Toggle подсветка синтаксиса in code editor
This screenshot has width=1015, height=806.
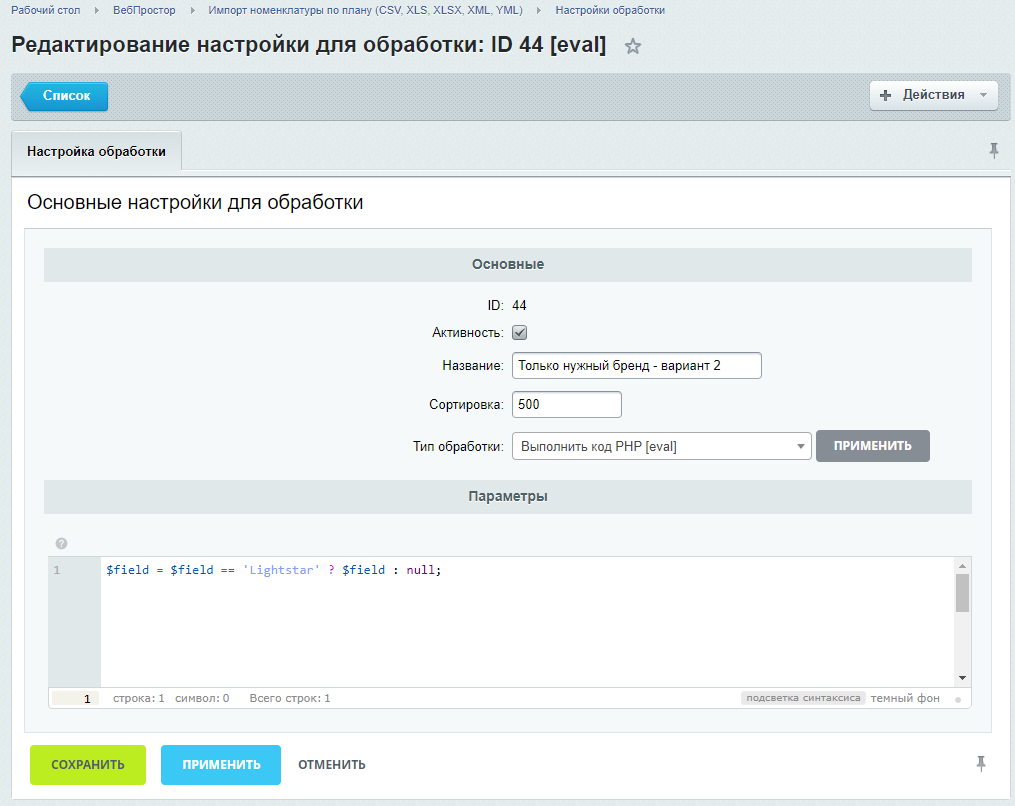pos(803,698)
